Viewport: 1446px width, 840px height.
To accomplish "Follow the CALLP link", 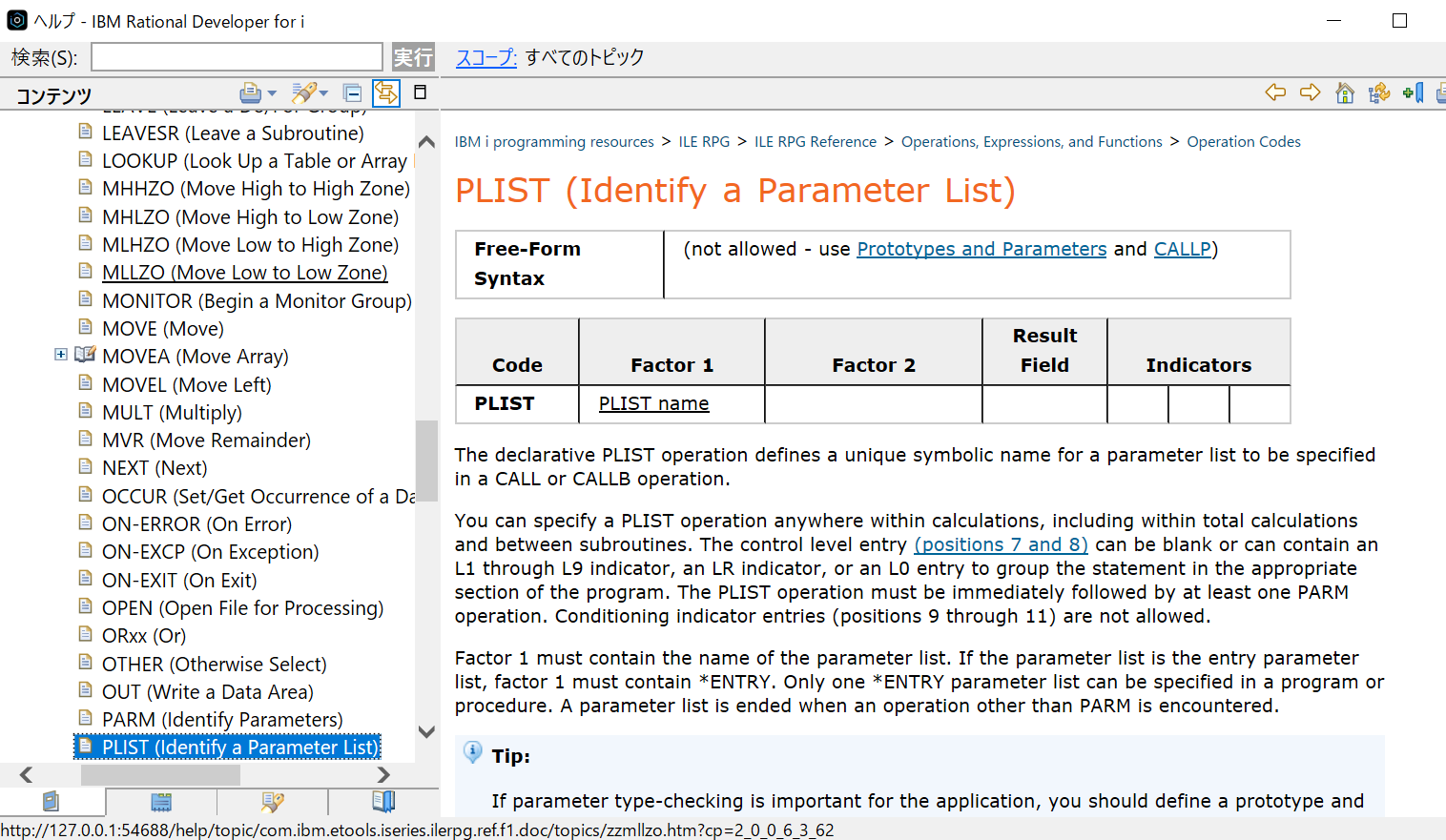I will [x=1183, y=249].
